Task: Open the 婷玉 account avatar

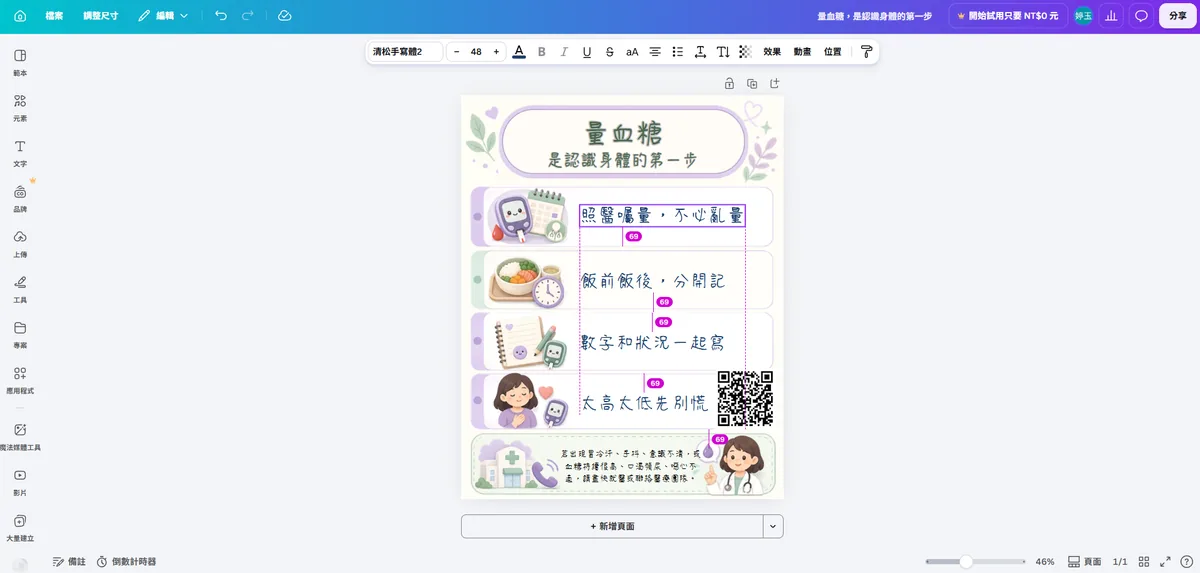Action: [1083, 16]
